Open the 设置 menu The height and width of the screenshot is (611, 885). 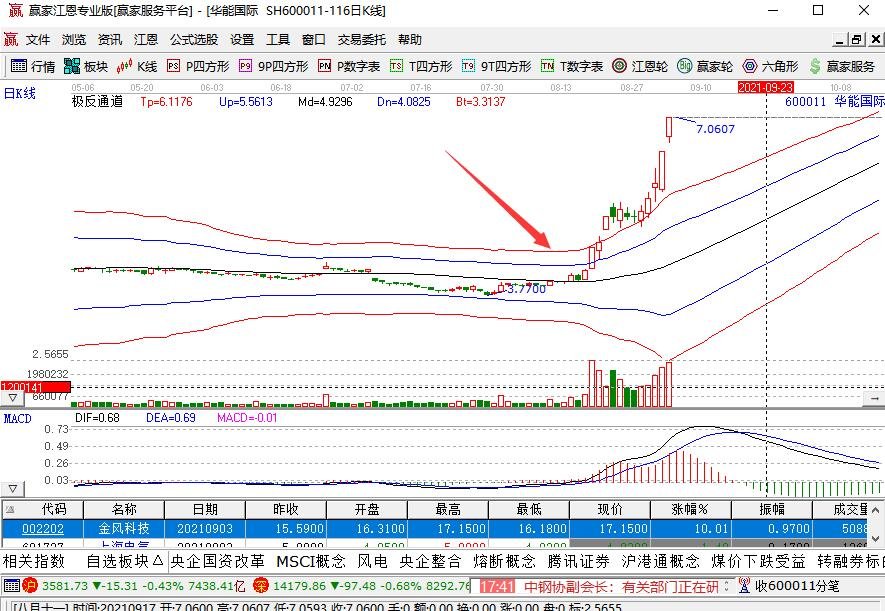[x=242, y=39]
